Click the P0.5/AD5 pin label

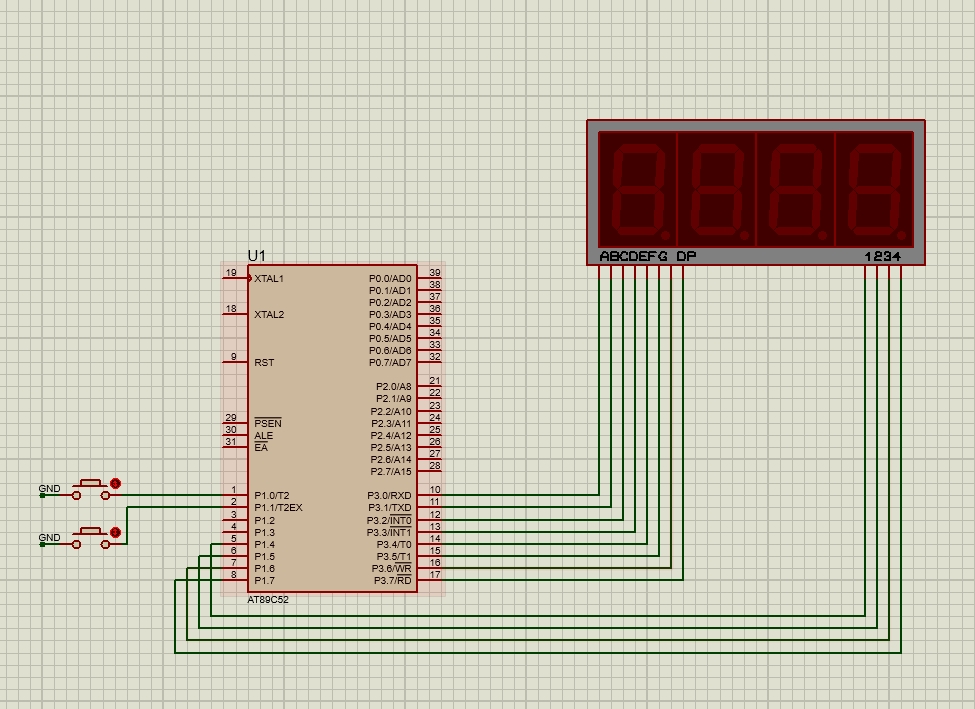[390, 338]
